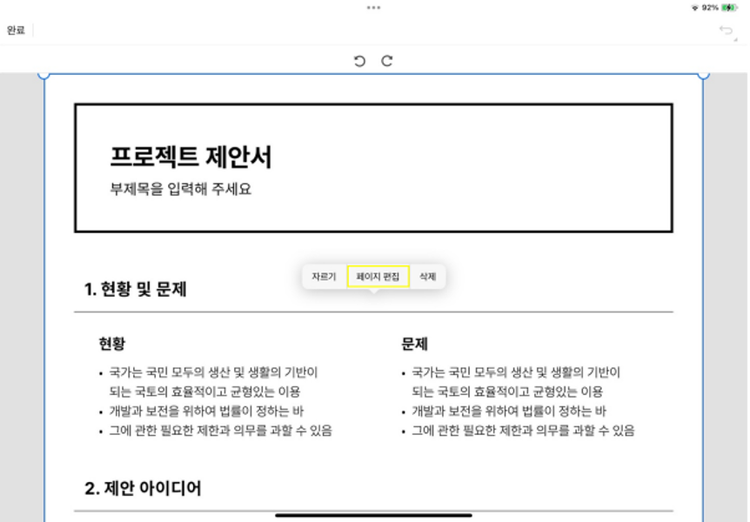Tap heading 1. 현황 및 문제

pyautogui.click(x=135, y=289)
